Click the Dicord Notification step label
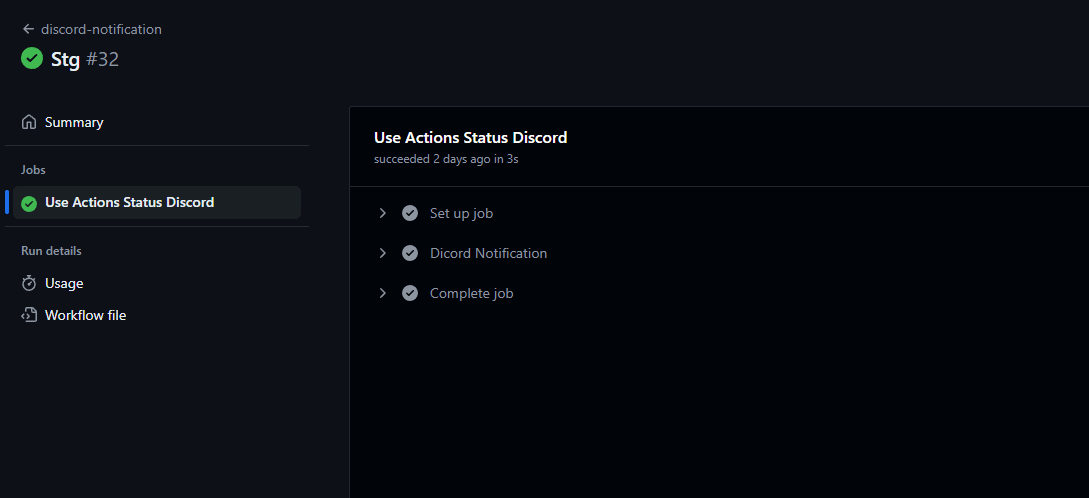 point(488,254)
